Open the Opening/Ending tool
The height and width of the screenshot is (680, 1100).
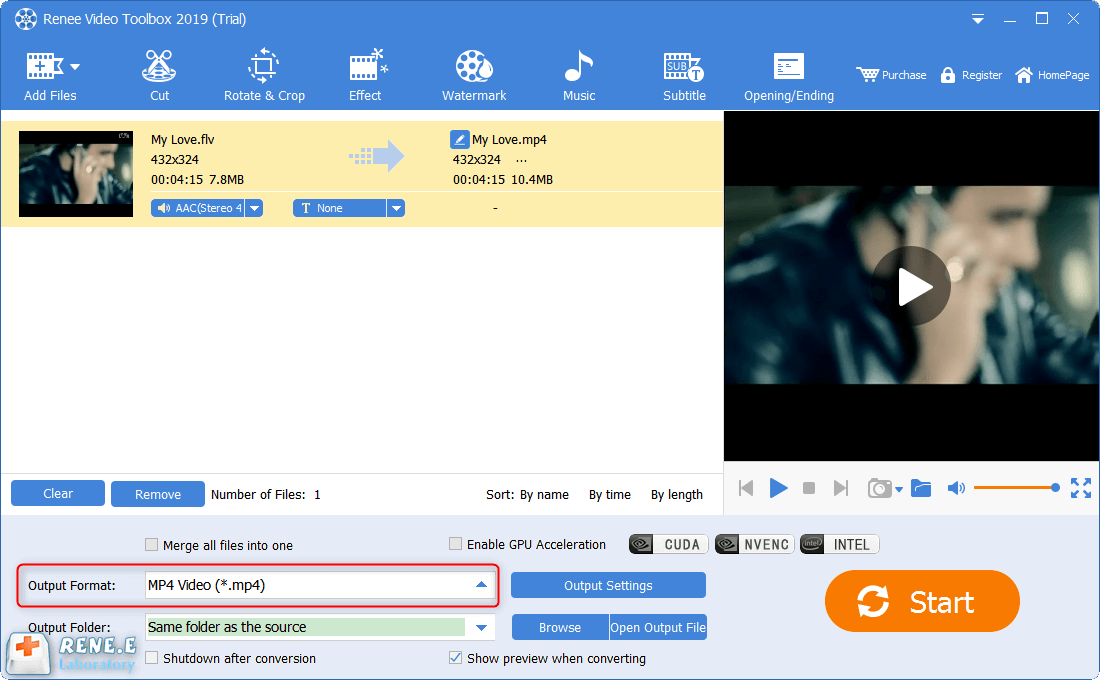(789, 76)
